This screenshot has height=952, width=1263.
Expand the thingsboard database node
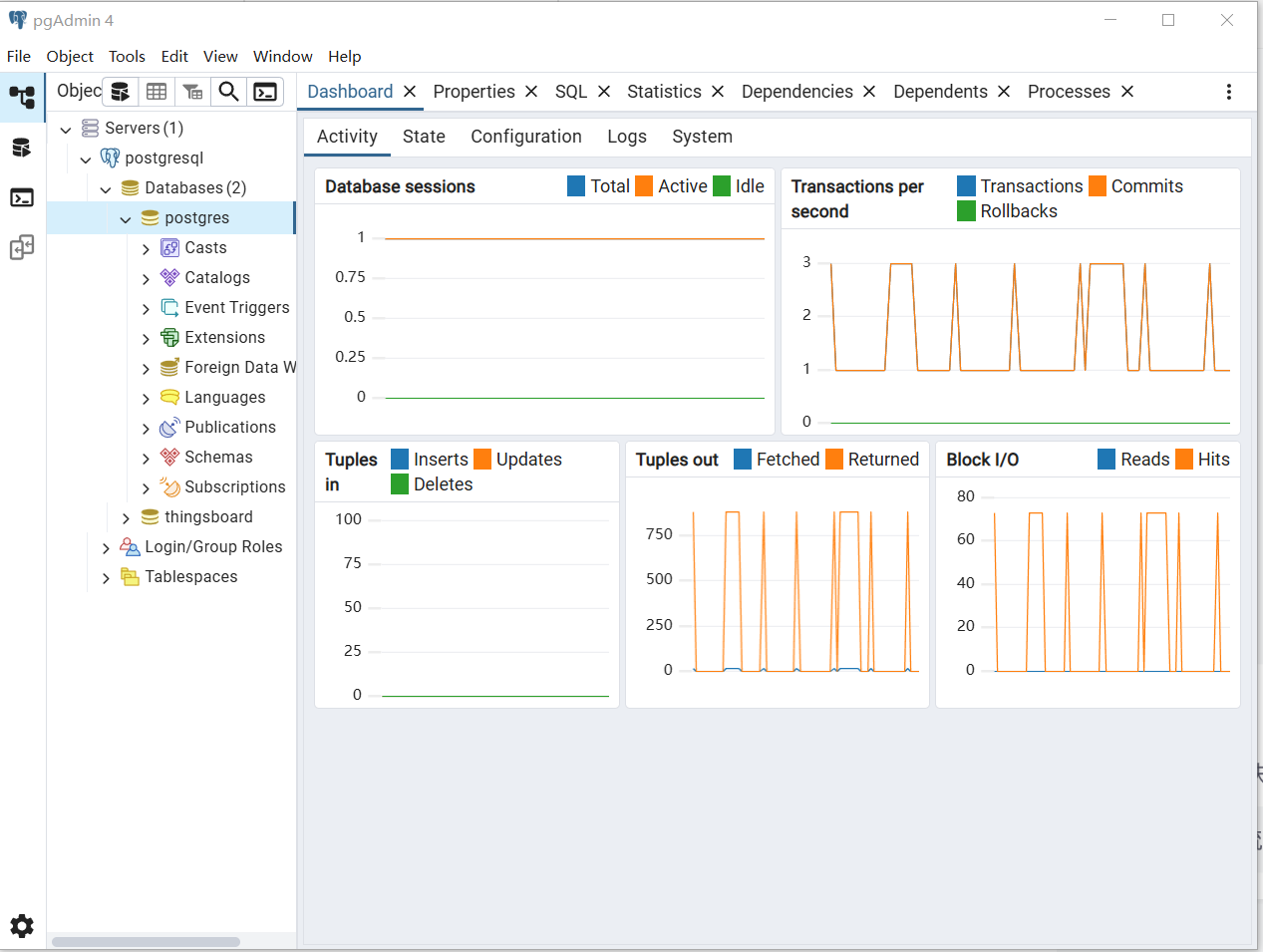click(126, 518)
